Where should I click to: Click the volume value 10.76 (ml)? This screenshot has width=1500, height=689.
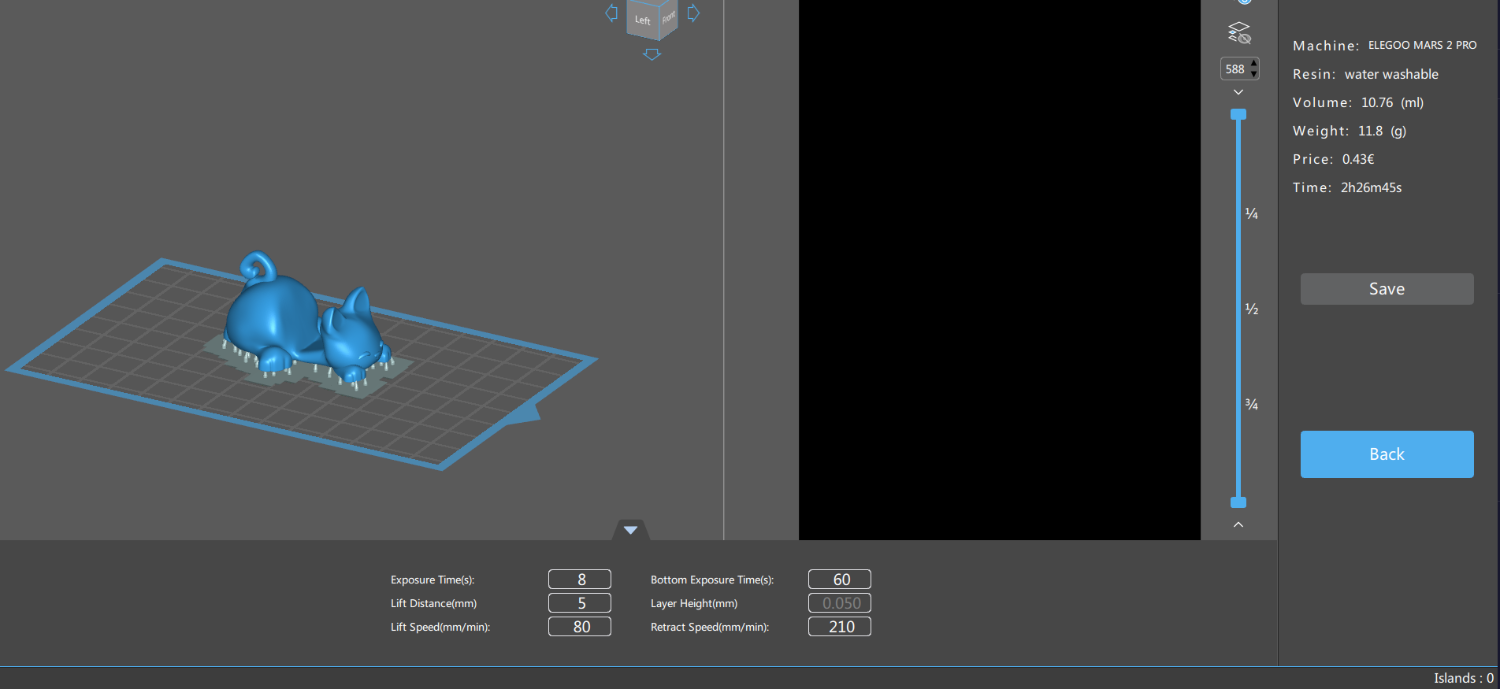[1393, 102]
